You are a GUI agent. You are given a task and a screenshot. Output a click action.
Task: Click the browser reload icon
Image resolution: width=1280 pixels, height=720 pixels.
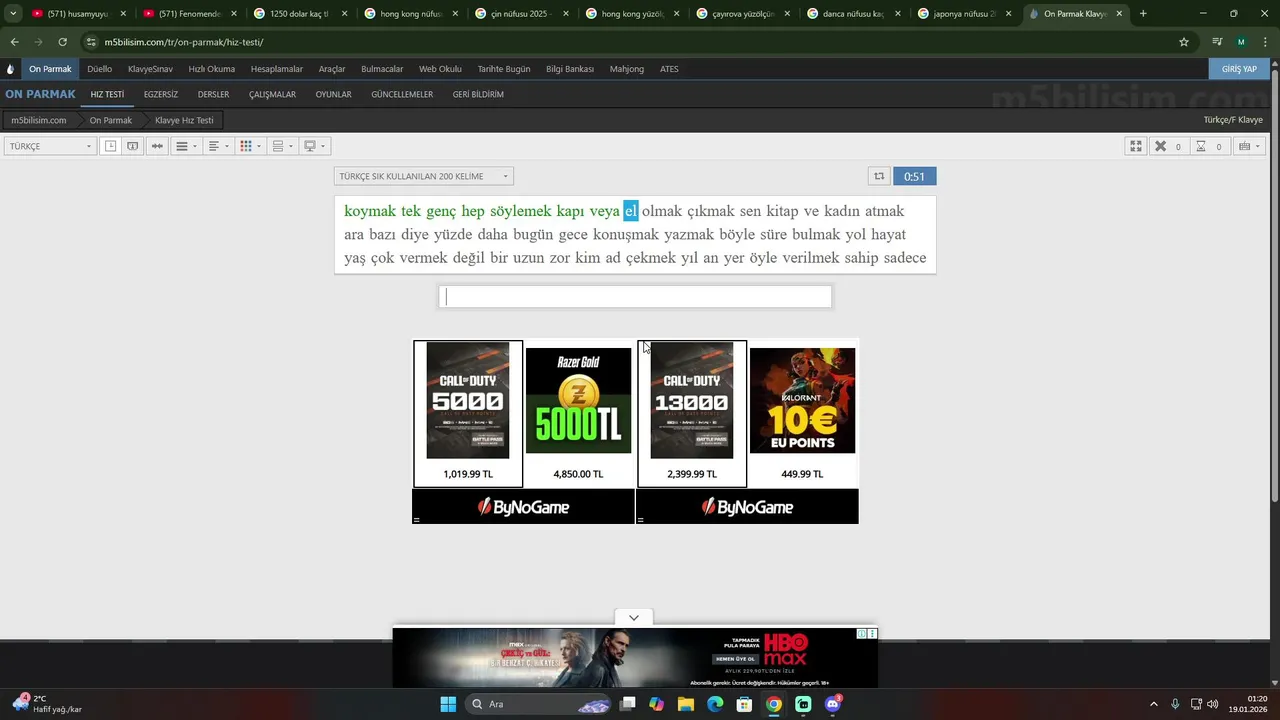62,42
